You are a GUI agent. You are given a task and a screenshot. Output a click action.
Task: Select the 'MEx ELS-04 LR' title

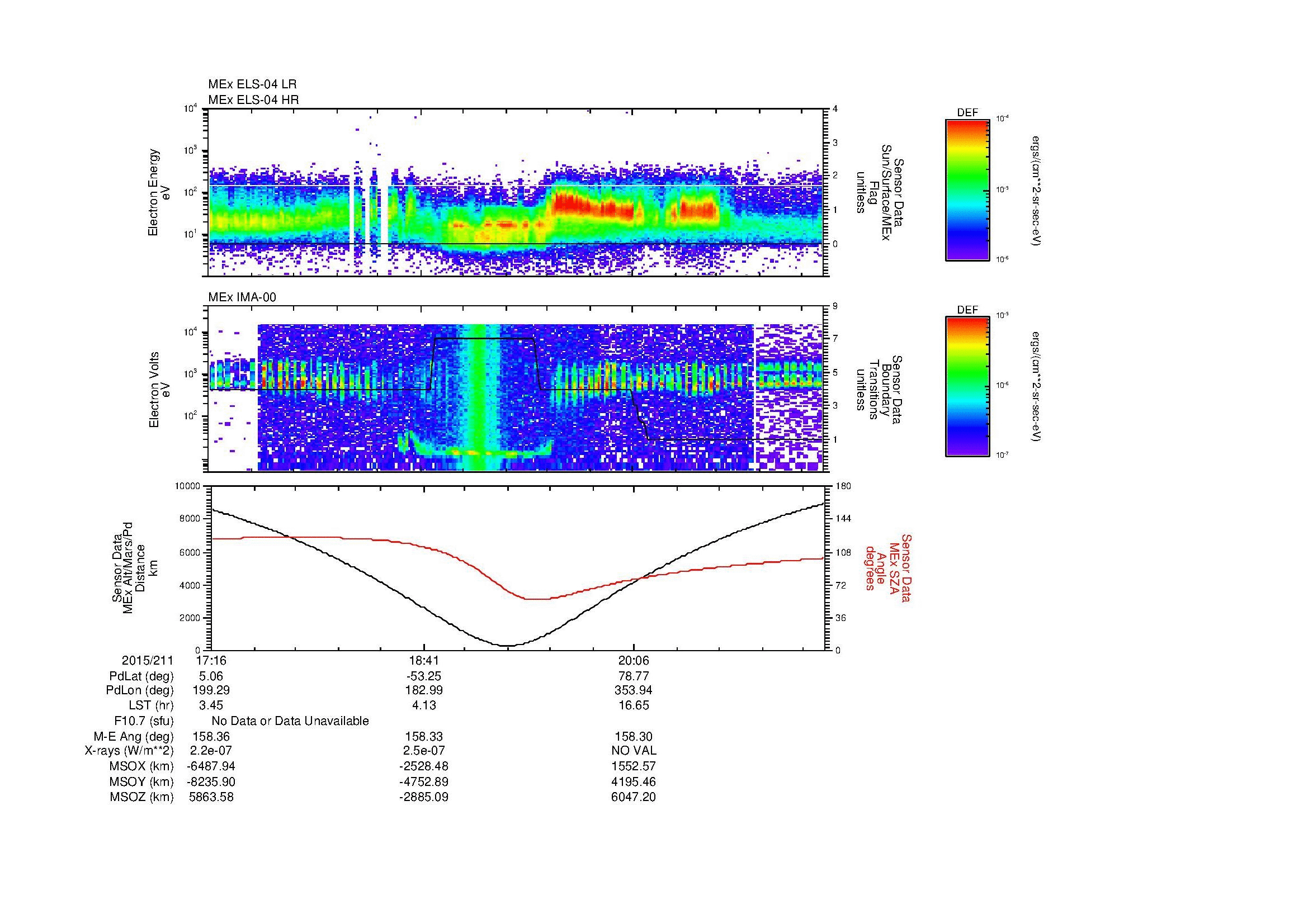tap(252, 84)
